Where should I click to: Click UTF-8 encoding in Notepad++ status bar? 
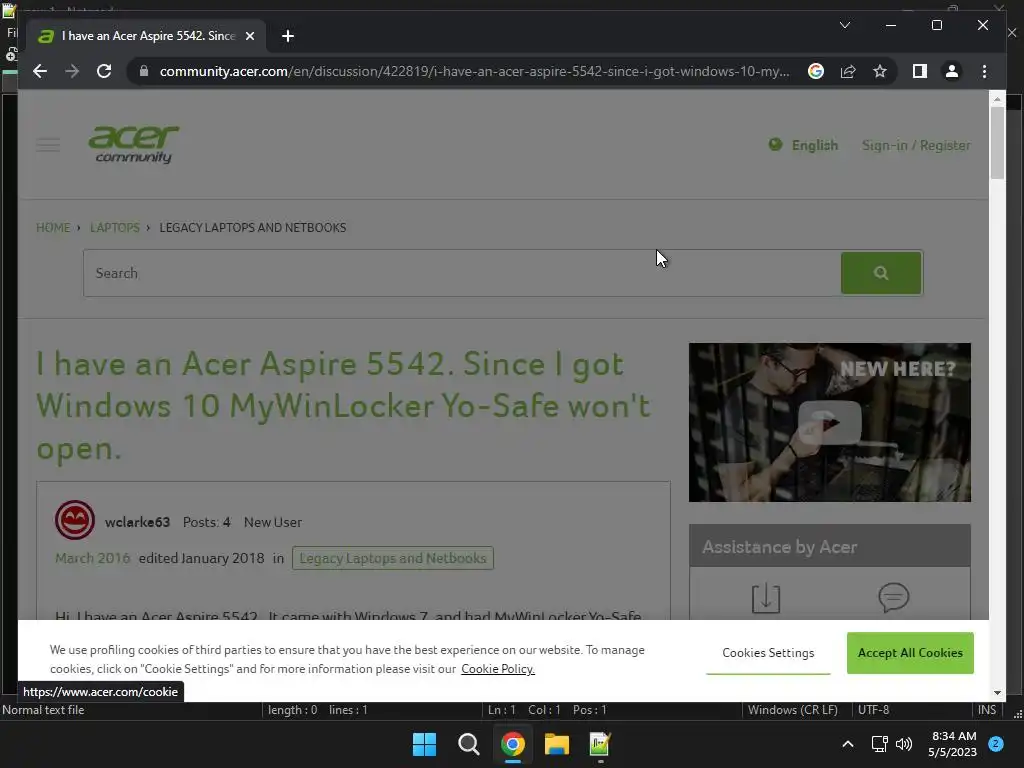tap(873, 710)
